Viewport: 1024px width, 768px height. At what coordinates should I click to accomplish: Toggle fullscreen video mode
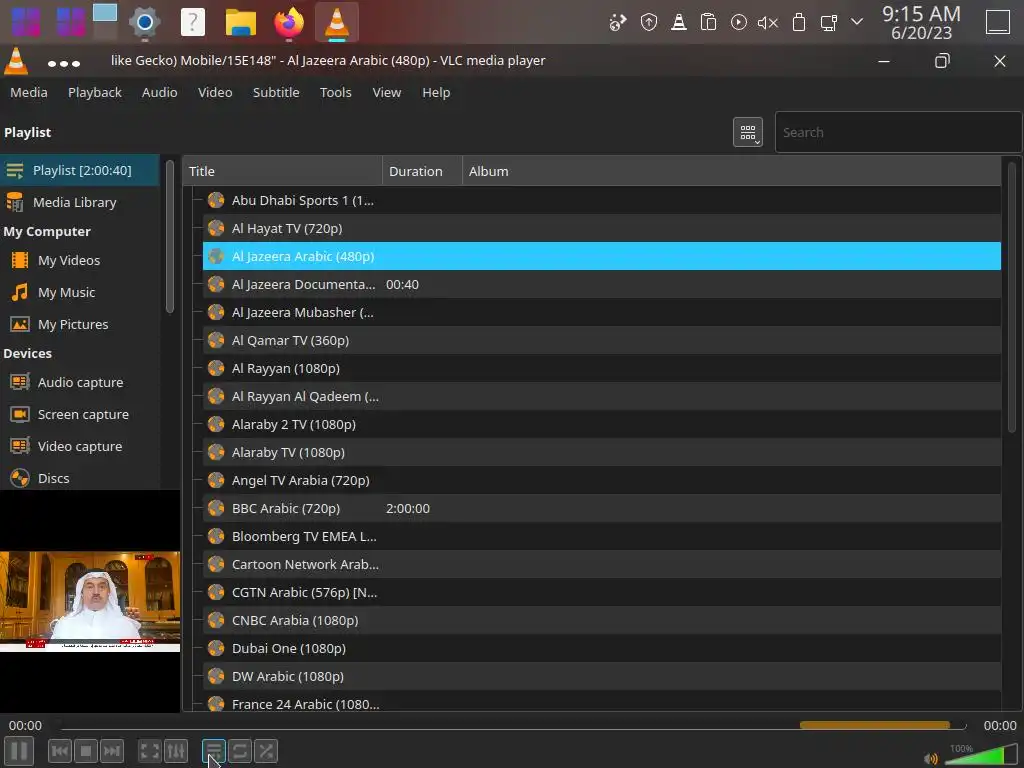[150, 751]
